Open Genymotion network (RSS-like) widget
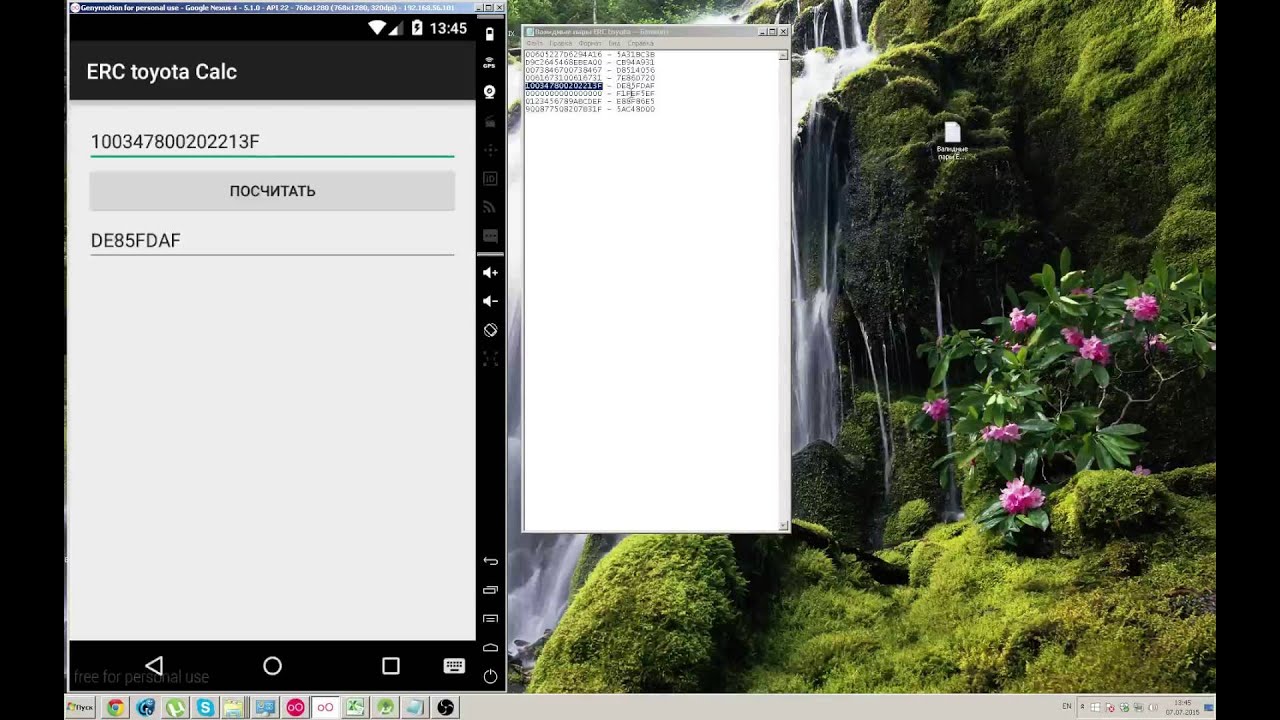This screenshot has width=1280, height=720. tap(490, 208)
